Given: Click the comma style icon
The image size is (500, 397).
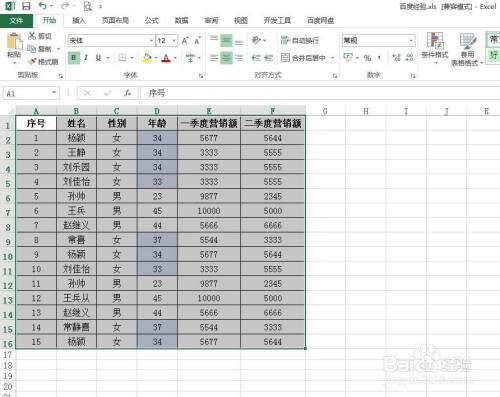Looking at the screenshot, I should pos(379,58).
